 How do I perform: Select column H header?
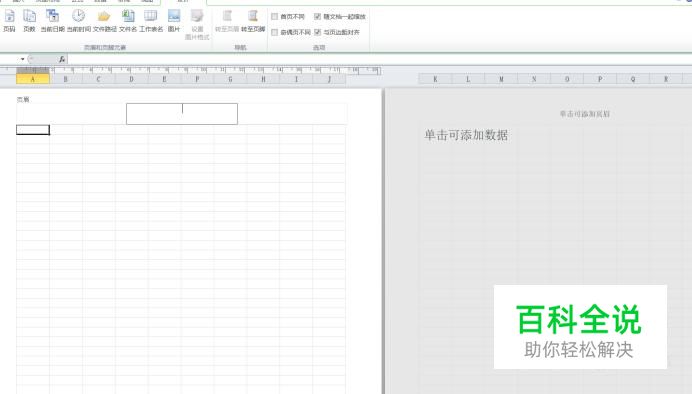[x=263, y=79]
